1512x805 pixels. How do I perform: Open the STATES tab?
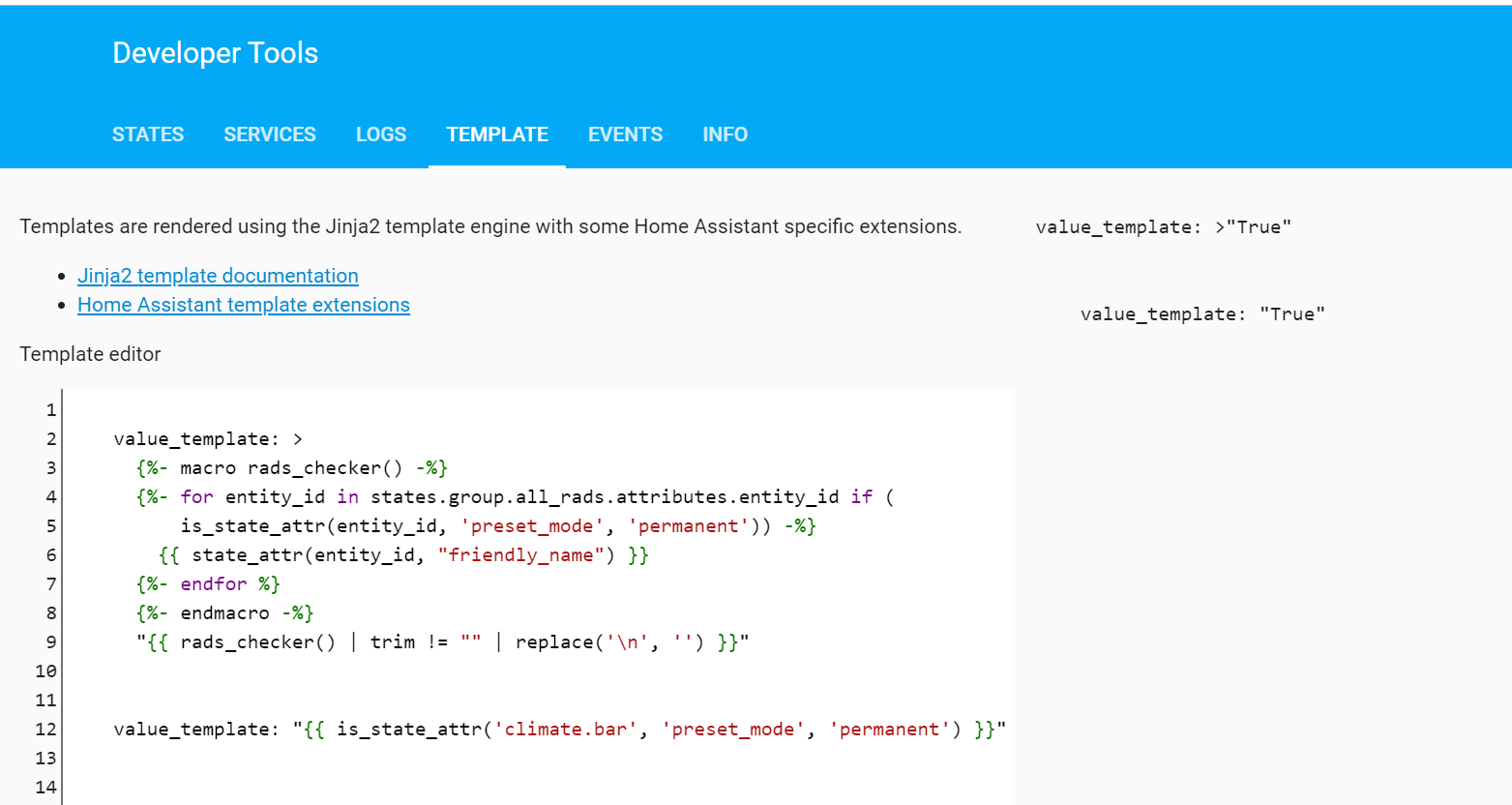148,134
